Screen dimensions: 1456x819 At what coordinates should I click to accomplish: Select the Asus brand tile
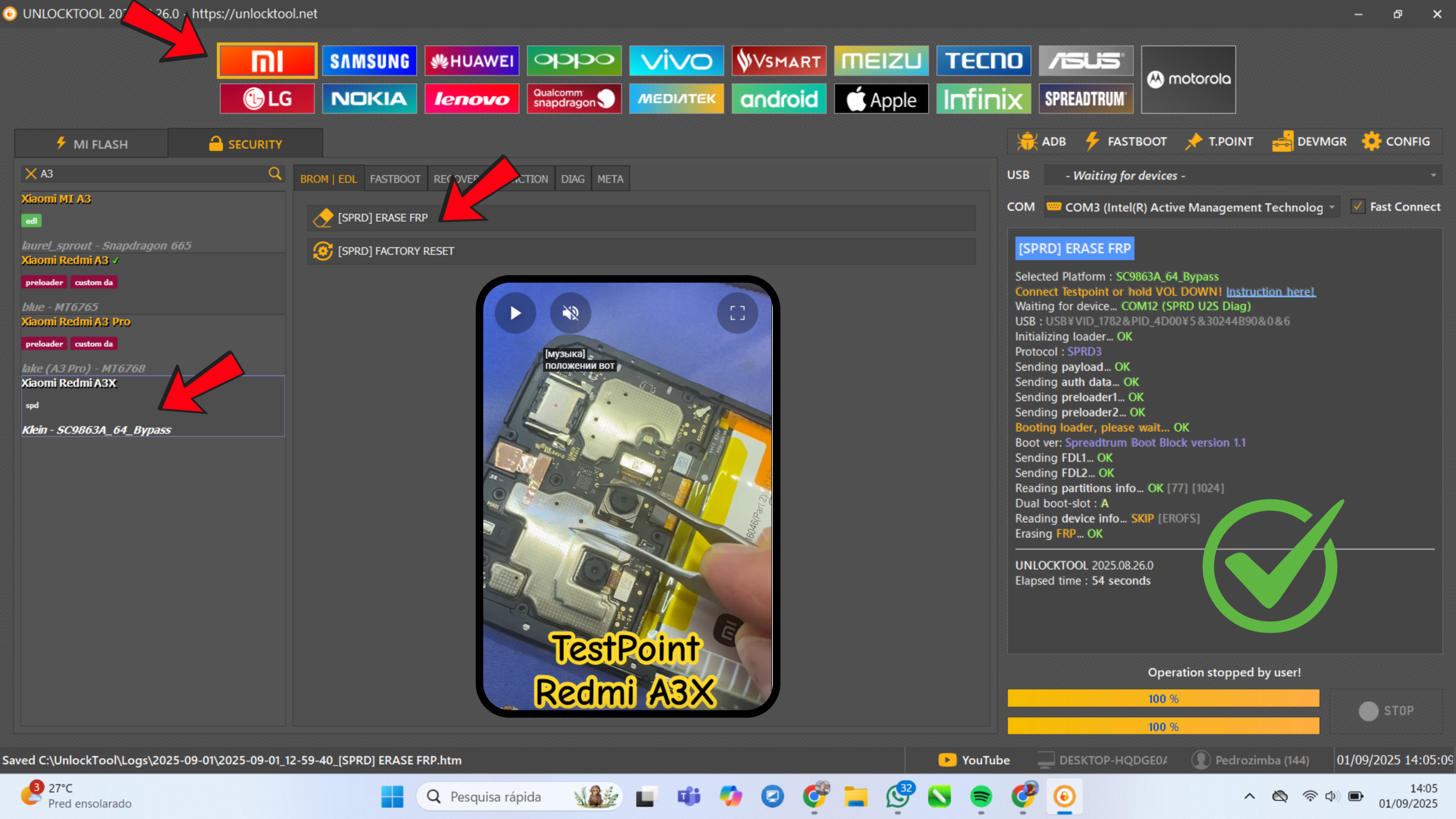click(x=1086, y=60)
